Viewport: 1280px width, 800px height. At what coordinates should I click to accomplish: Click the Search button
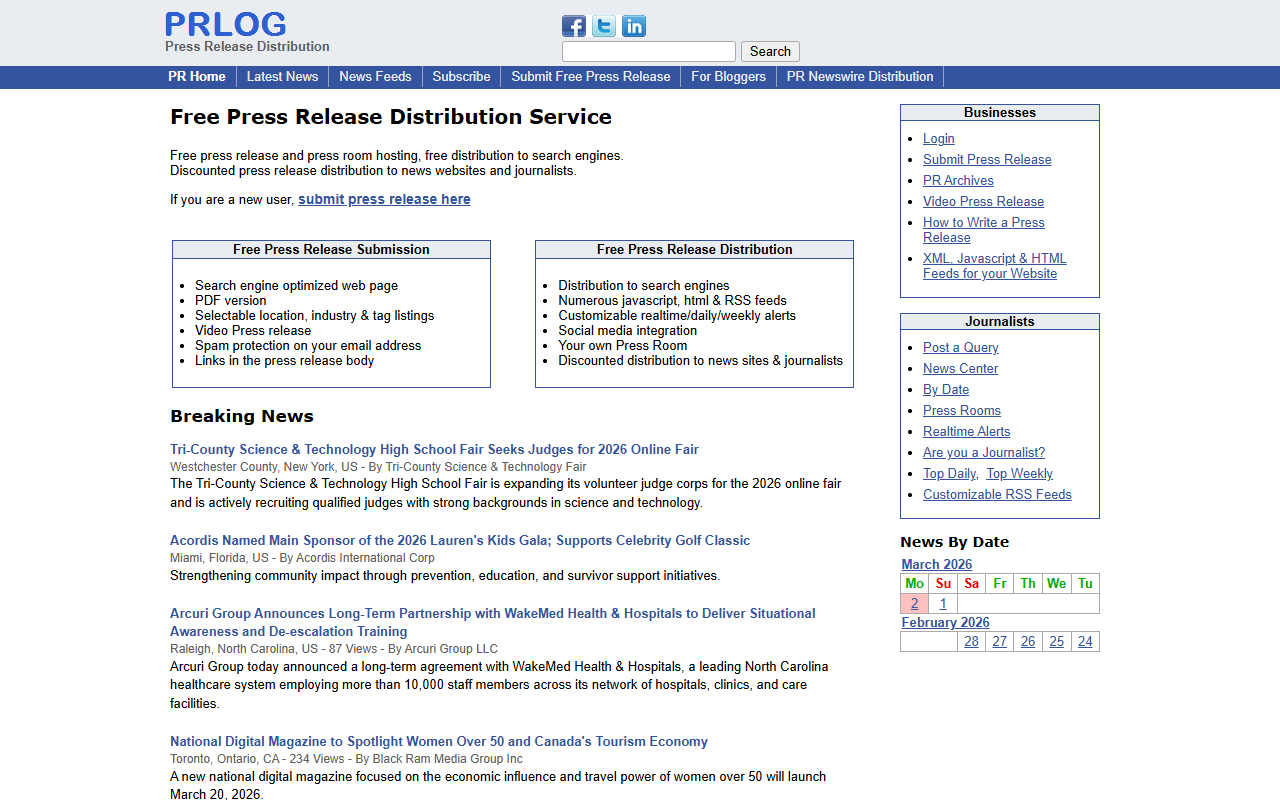770,51
